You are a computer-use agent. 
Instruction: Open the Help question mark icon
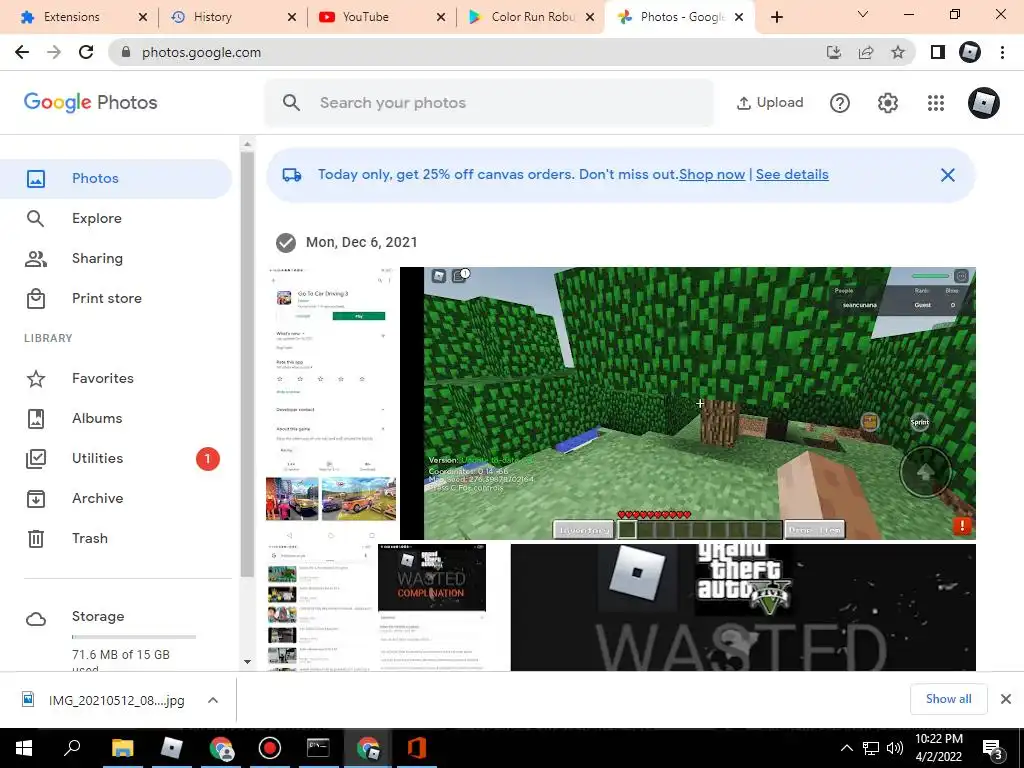pos(840,103)
